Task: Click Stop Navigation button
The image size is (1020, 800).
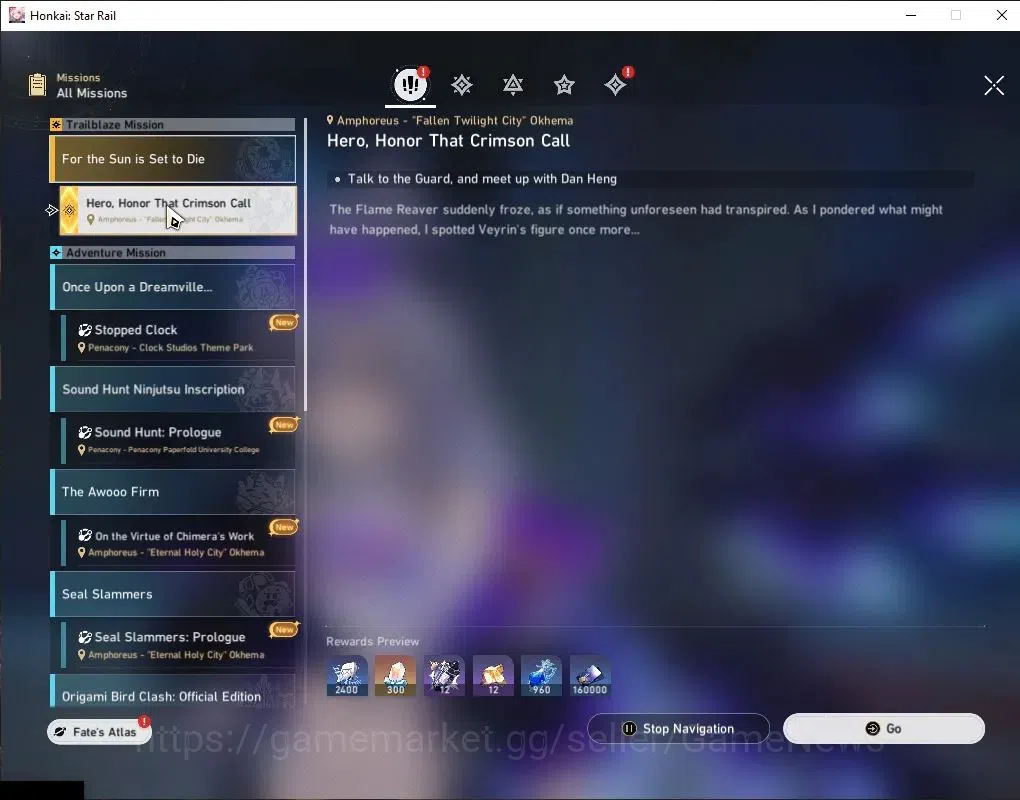Action: click(x=678, y=728)
